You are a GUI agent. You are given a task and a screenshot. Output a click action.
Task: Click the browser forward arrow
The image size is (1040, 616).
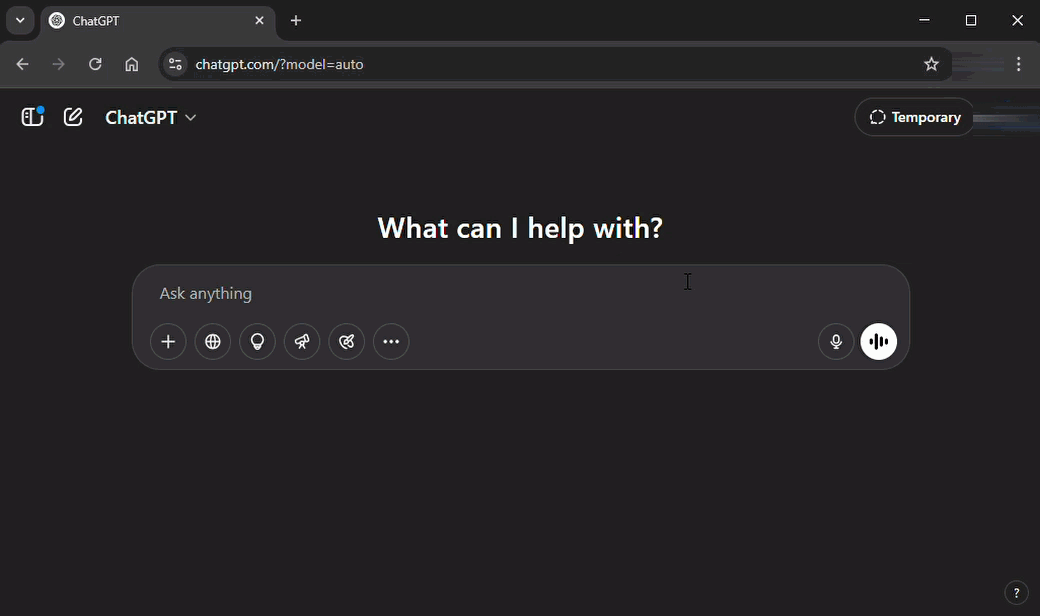pos(58,64)
